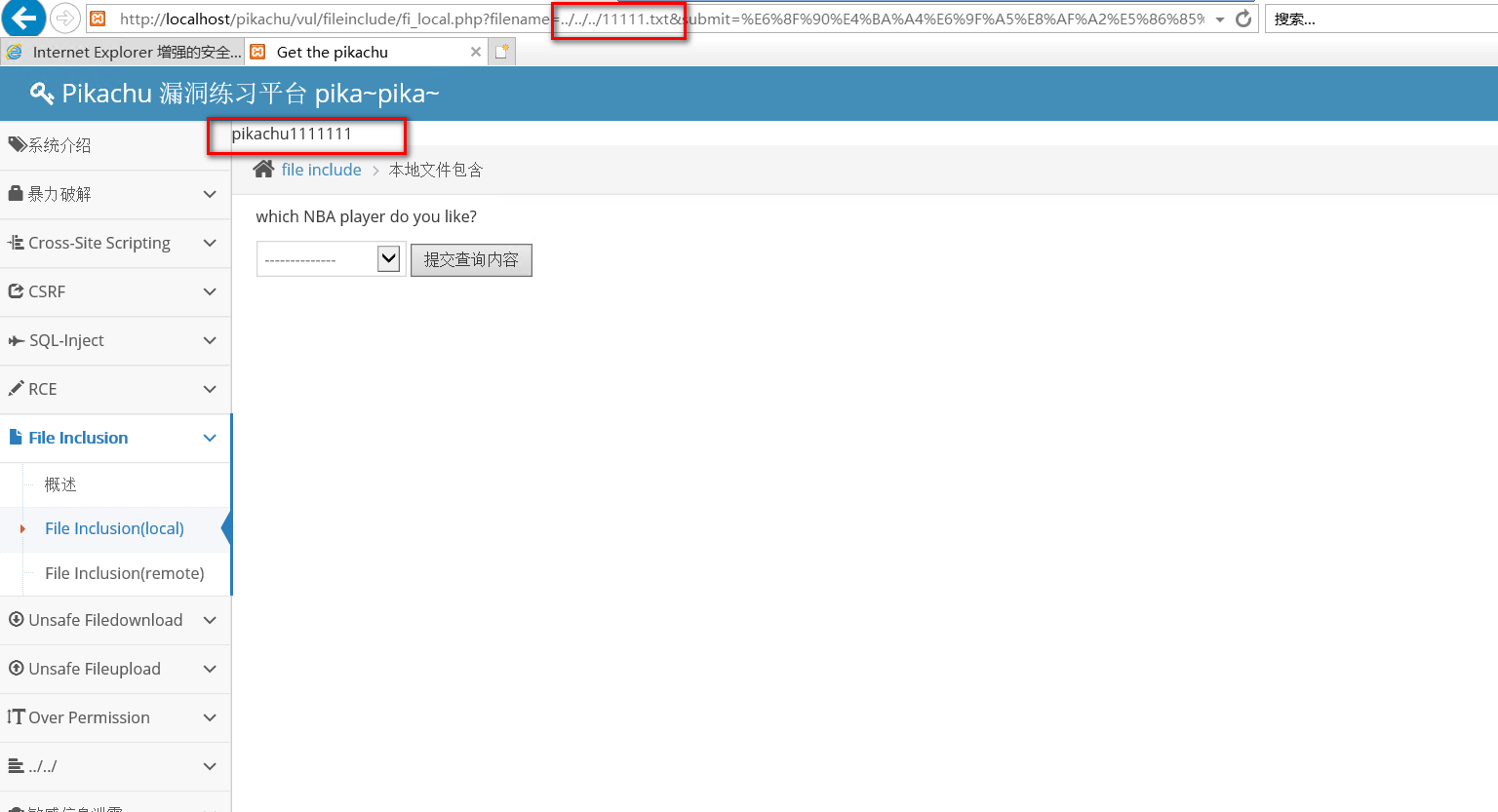Click the refresh icon in address bar
This screenshot has width=1498, height=812.
[1243, 19]
